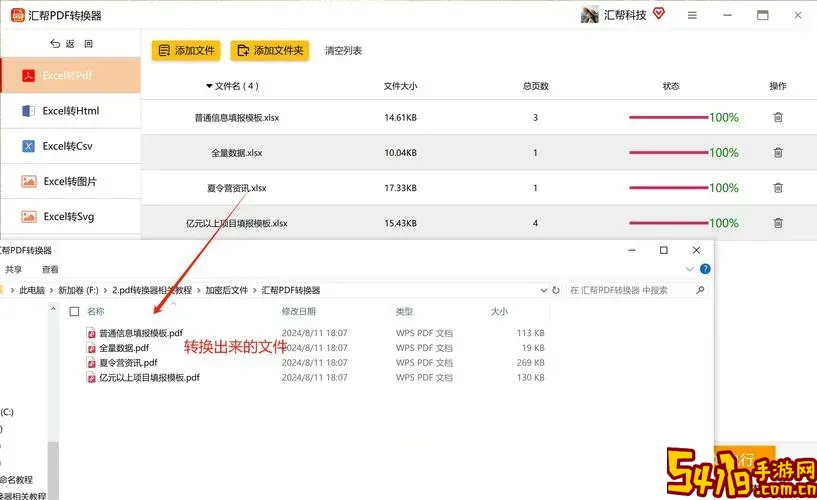The width and height of the screenshot is (817, 500).
Task: Click progress bar for 全量数据.xlsx
Action: pyautogui.click(x=669, y=153)
